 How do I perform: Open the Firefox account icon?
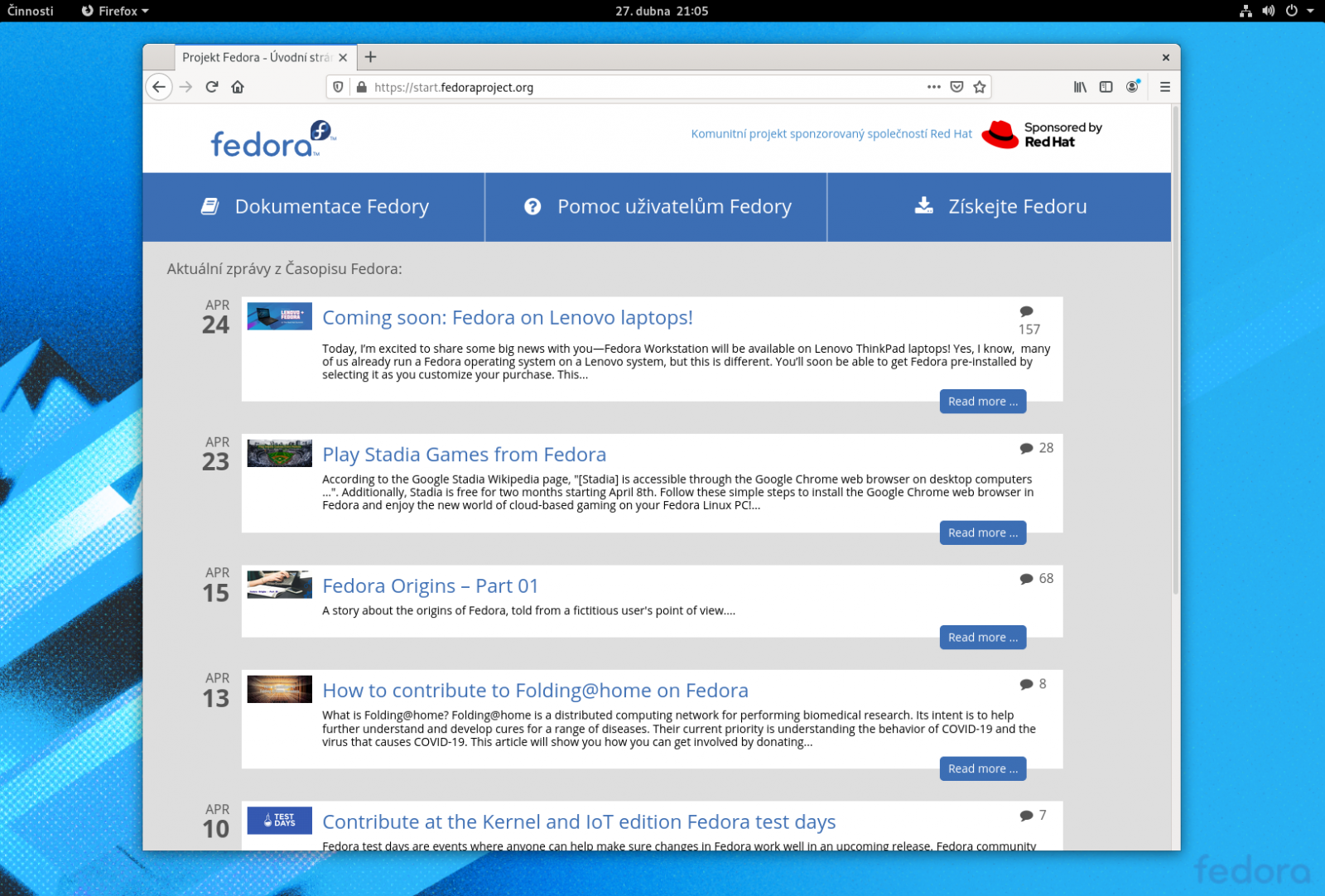click(1132, 87)
